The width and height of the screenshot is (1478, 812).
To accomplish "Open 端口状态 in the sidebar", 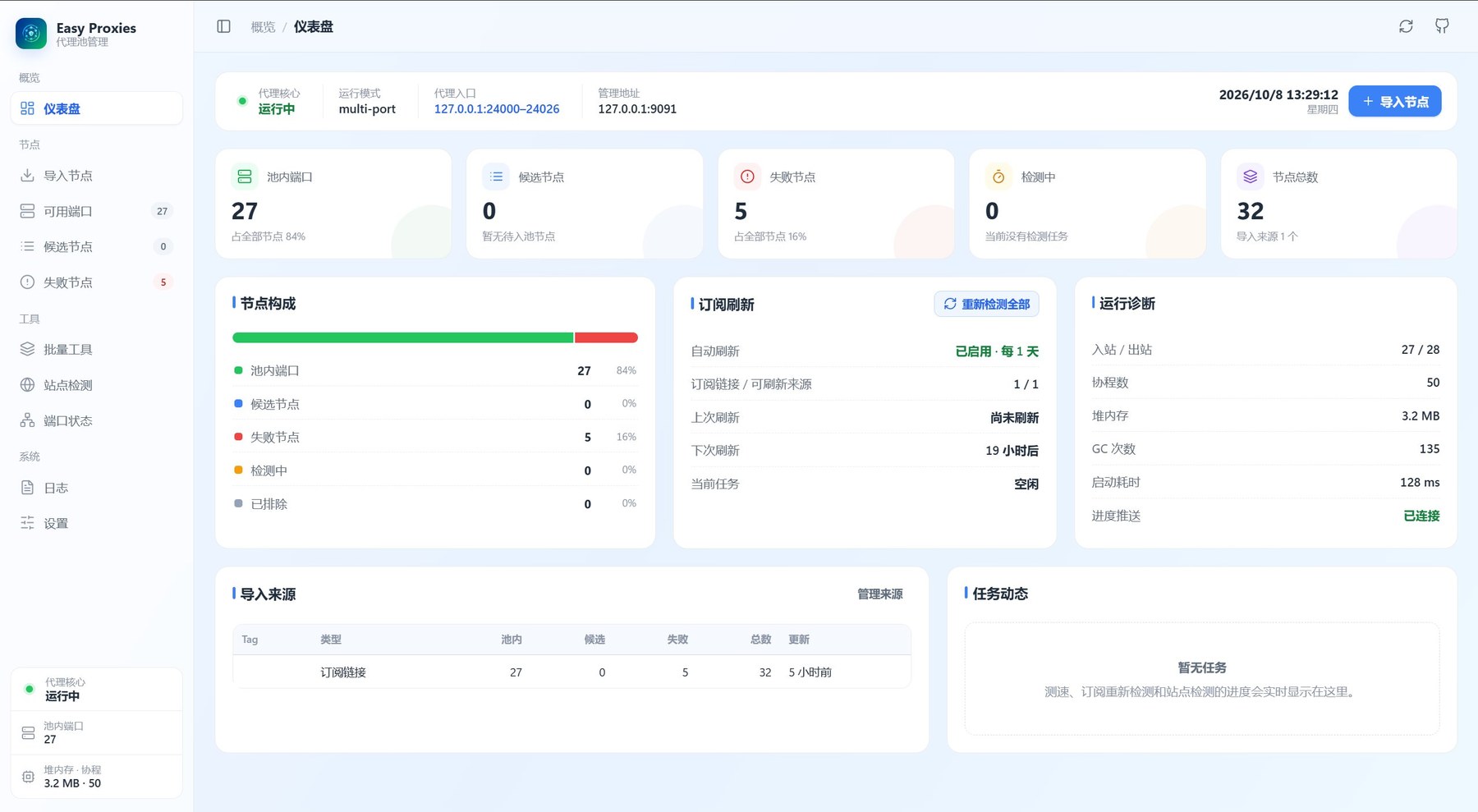I will coord(96,420).
